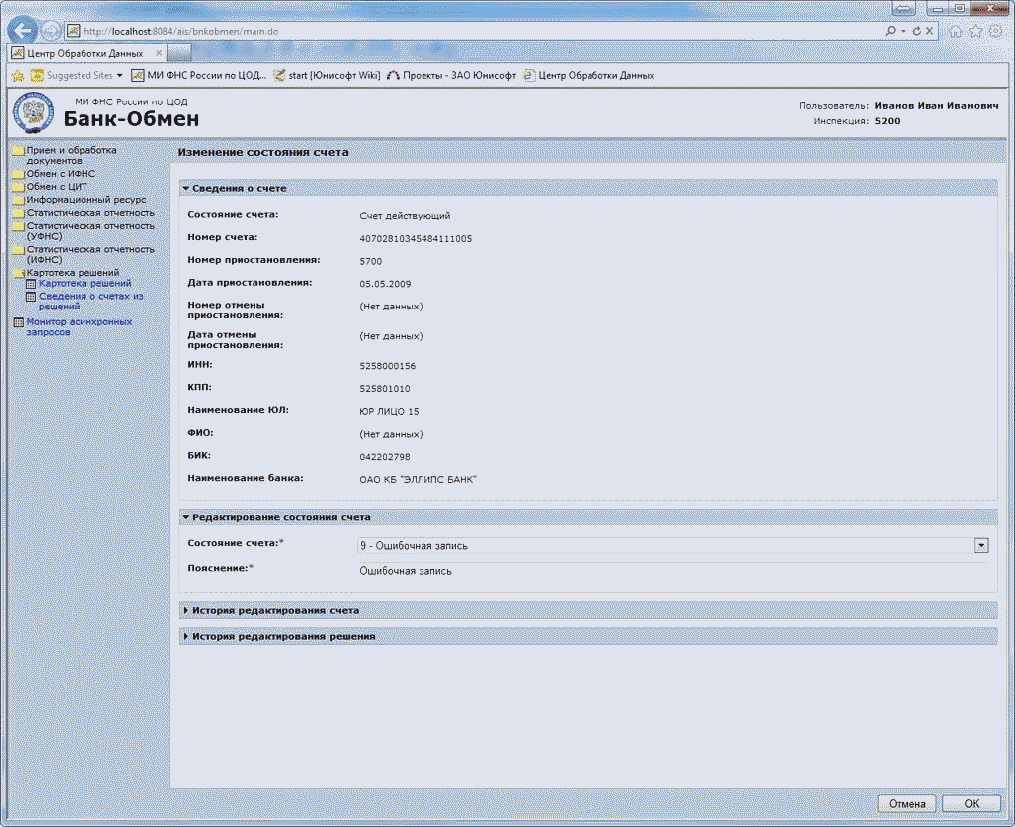Click the Монитор асинхронных запросов table icon
Viewport: 1015px width, 827px height.
point(17,322)
